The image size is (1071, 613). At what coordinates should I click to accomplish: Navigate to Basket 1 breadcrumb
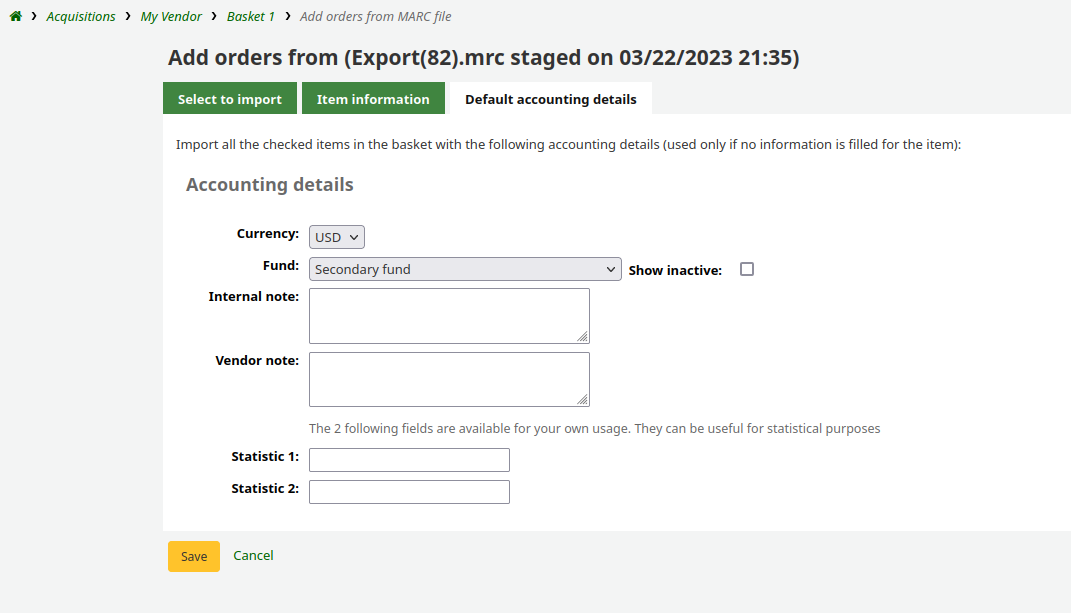pos(250,17)
